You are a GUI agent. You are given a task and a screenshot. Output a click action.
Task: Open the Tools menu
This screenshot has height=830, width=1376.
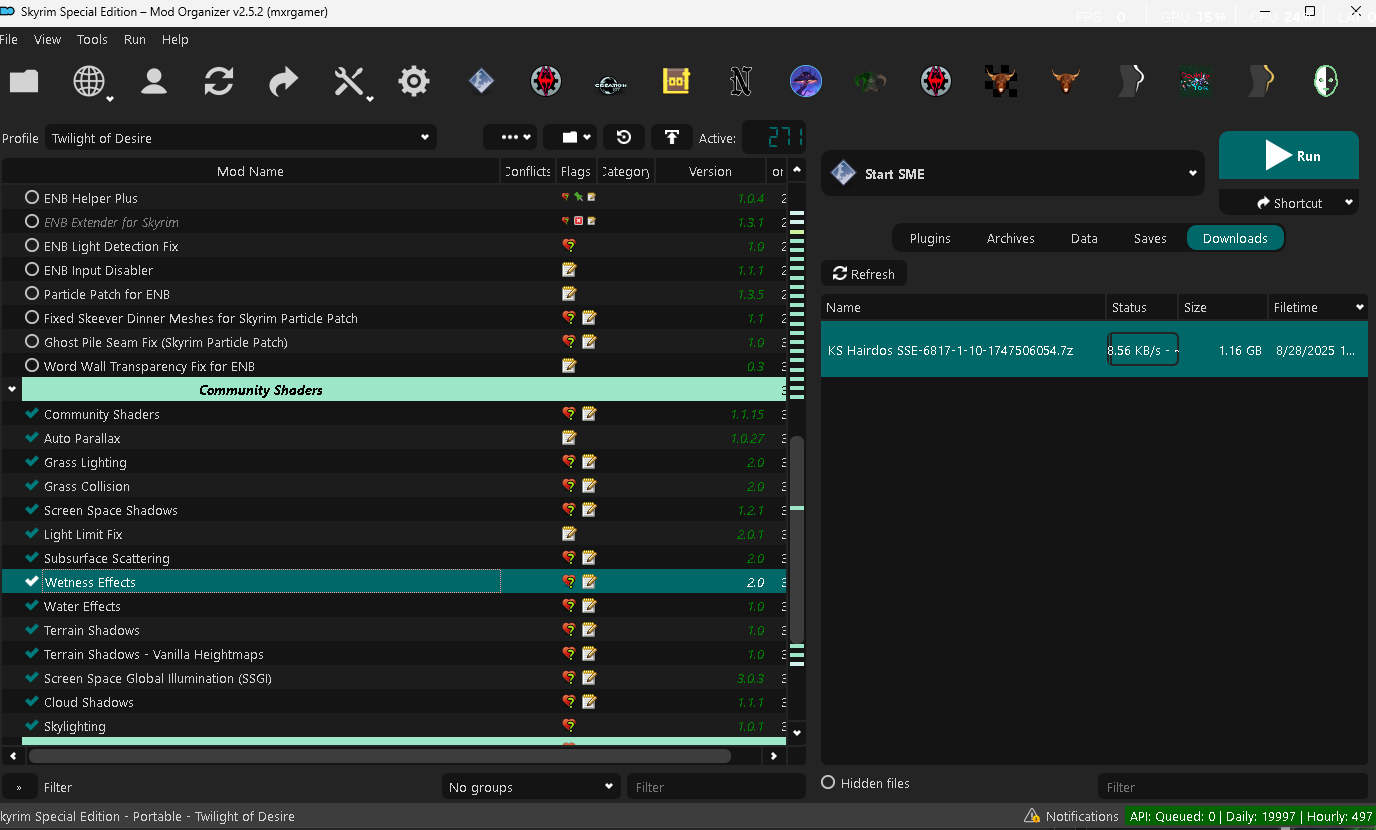click(x=92, y=40)
